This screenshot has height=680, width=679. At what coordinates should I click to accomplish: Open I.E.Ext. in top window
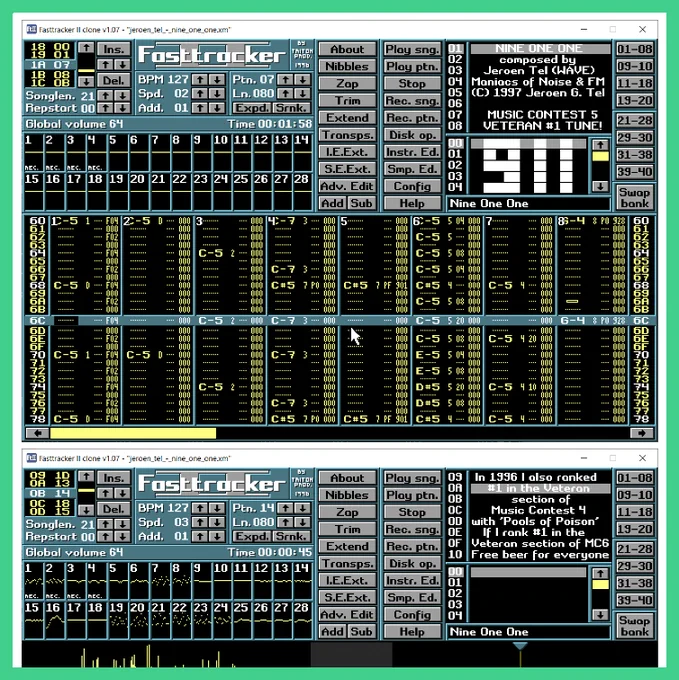click(x=347, y=152)
